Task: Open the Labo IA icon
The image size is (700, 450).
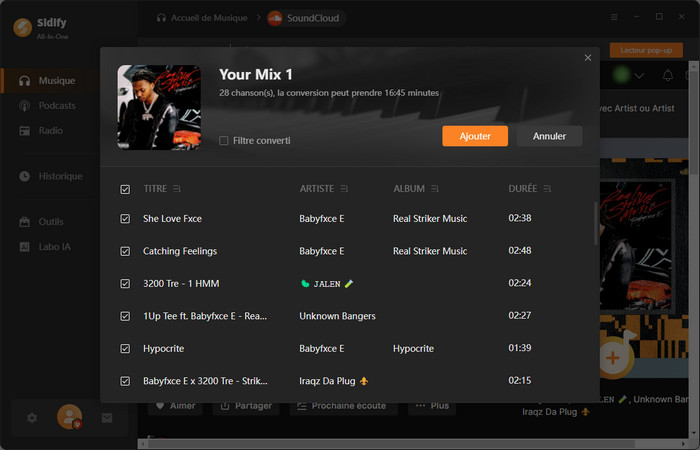Action: pos(26,246)
